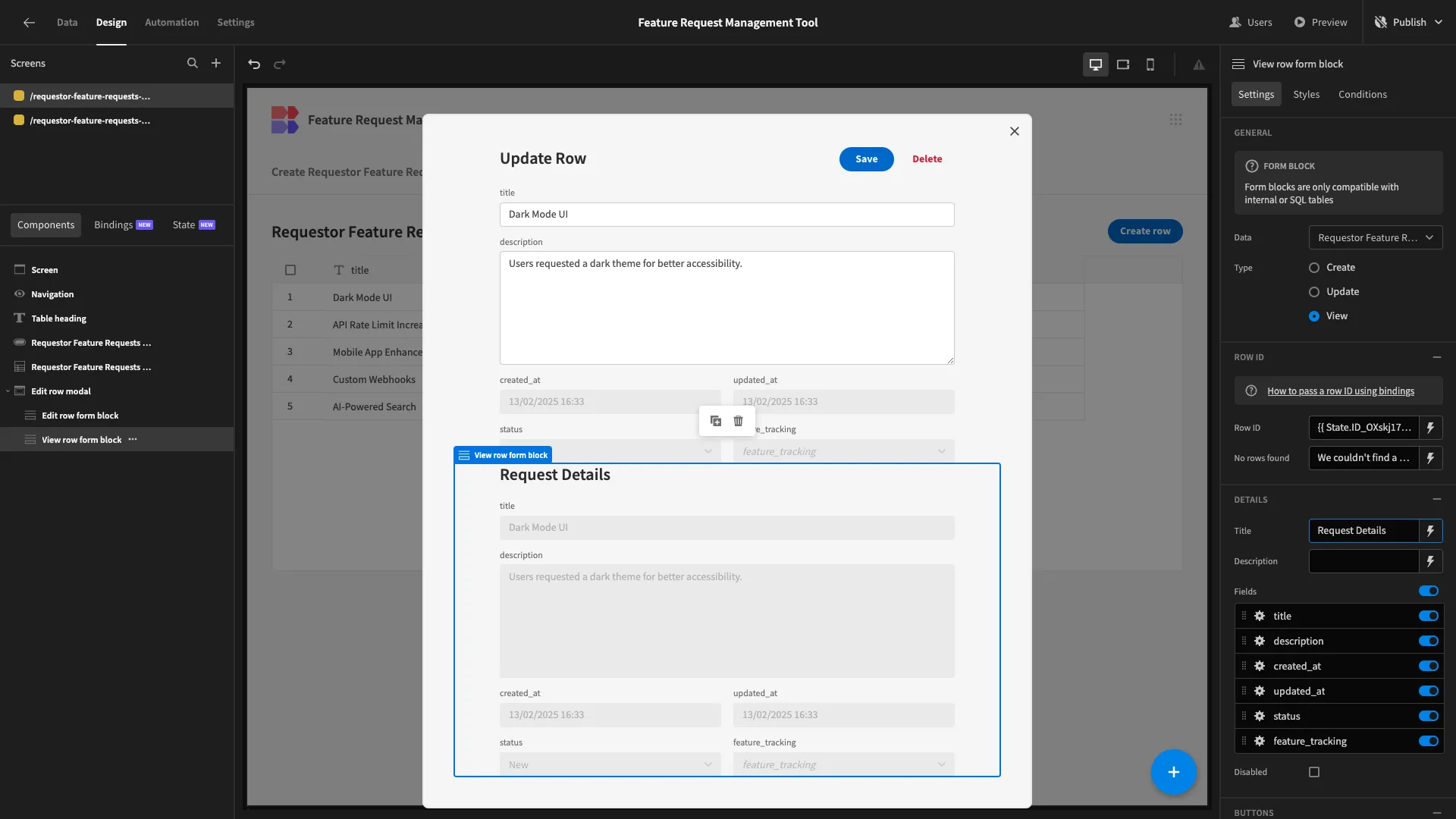Check the Disabled checkbox
The width and height of the screenshot is (1456, 819).
(x=1314, y=773)
